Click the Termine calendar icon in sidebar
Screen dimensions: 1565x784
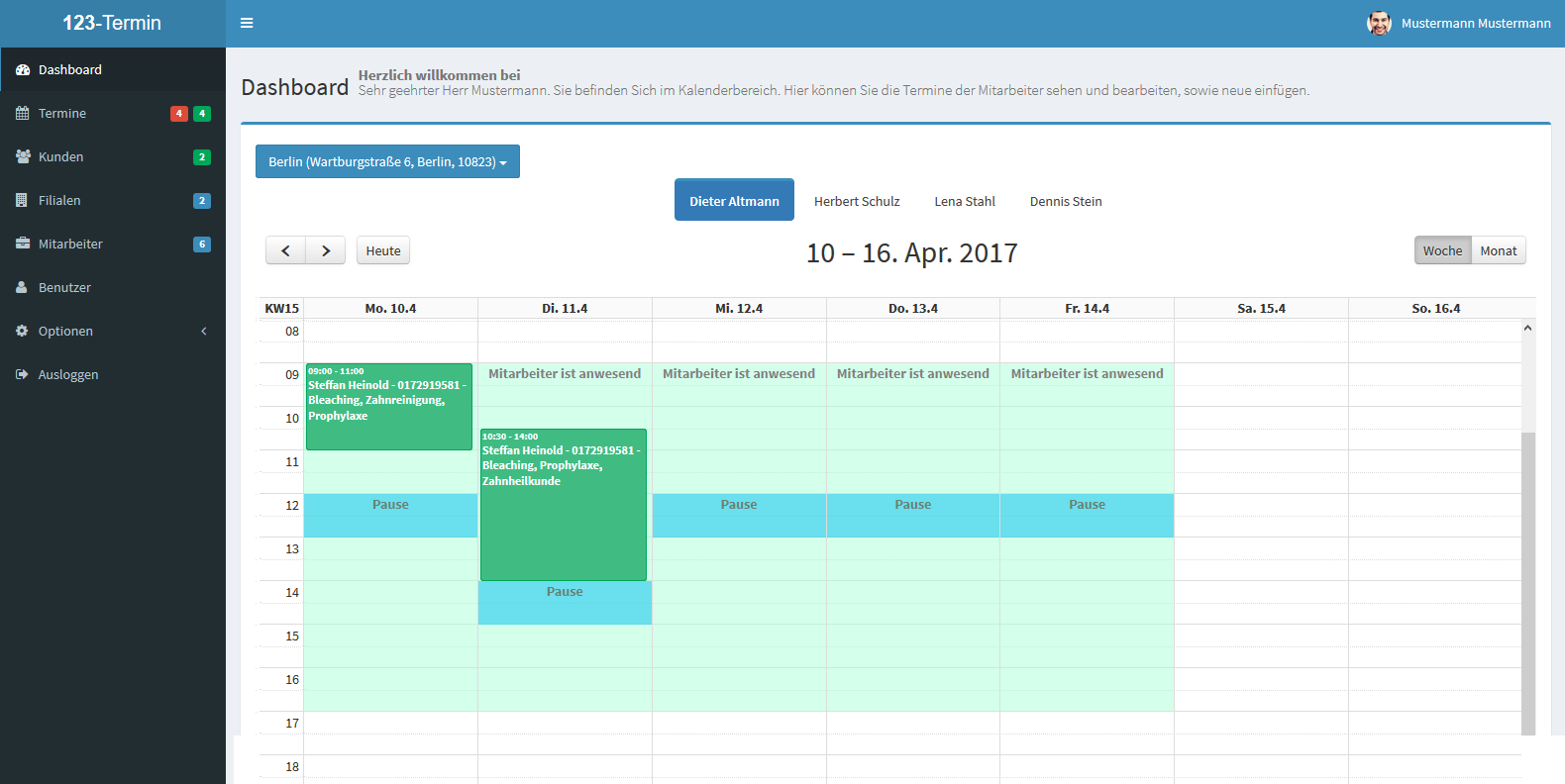[x=23, y=114]
